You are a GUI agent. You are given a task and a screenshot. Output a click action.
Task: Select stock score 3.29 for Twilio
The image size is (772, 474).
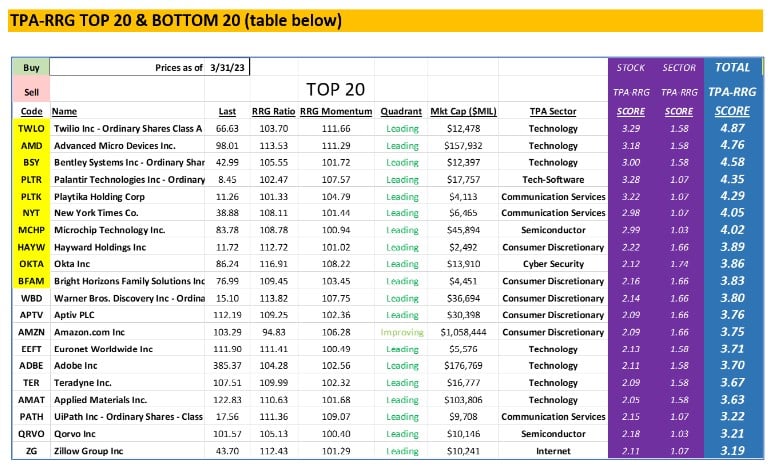pyautogui.click(x=631, y=128)
